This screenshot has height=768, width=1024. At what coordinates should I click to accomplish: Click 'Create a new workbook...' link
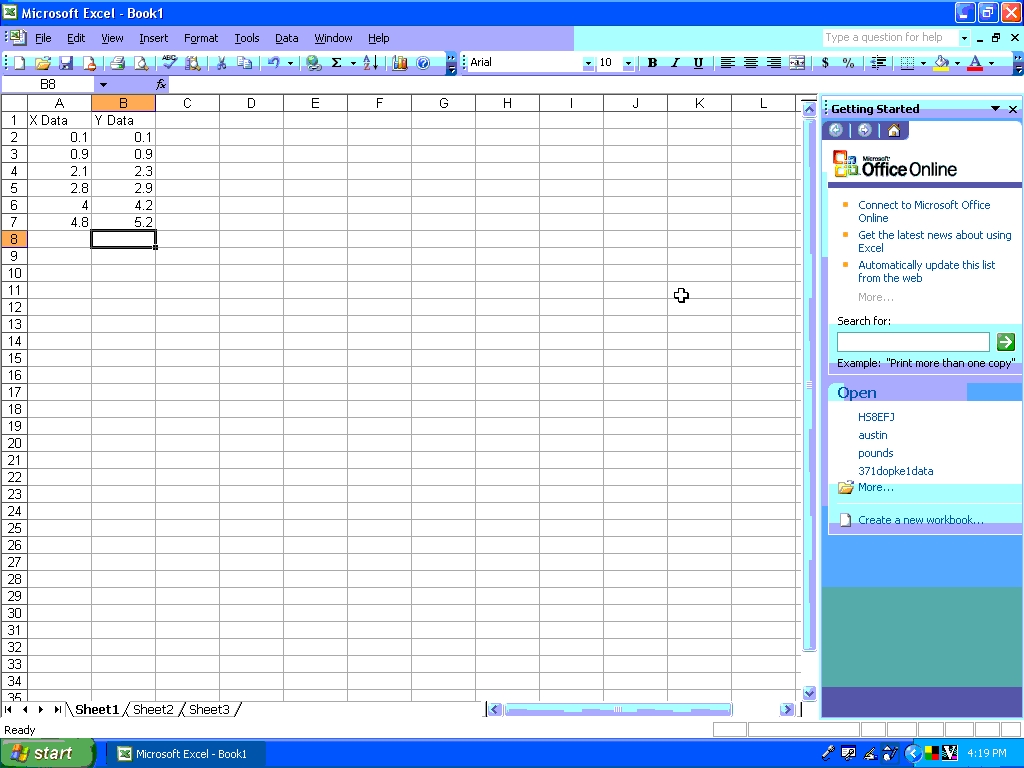920,520
